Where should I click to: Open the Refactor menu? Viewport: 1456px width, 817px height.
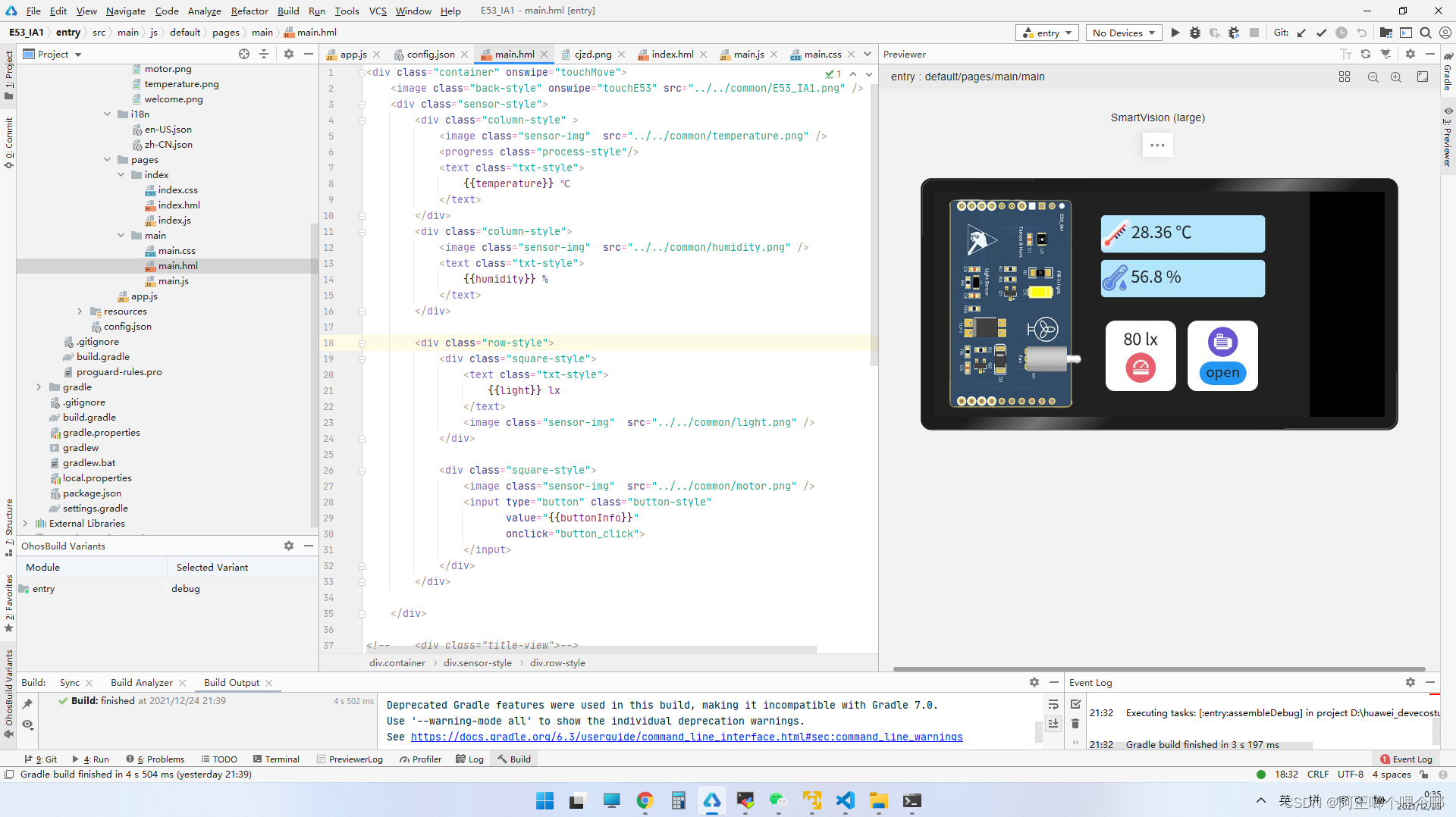249,11
